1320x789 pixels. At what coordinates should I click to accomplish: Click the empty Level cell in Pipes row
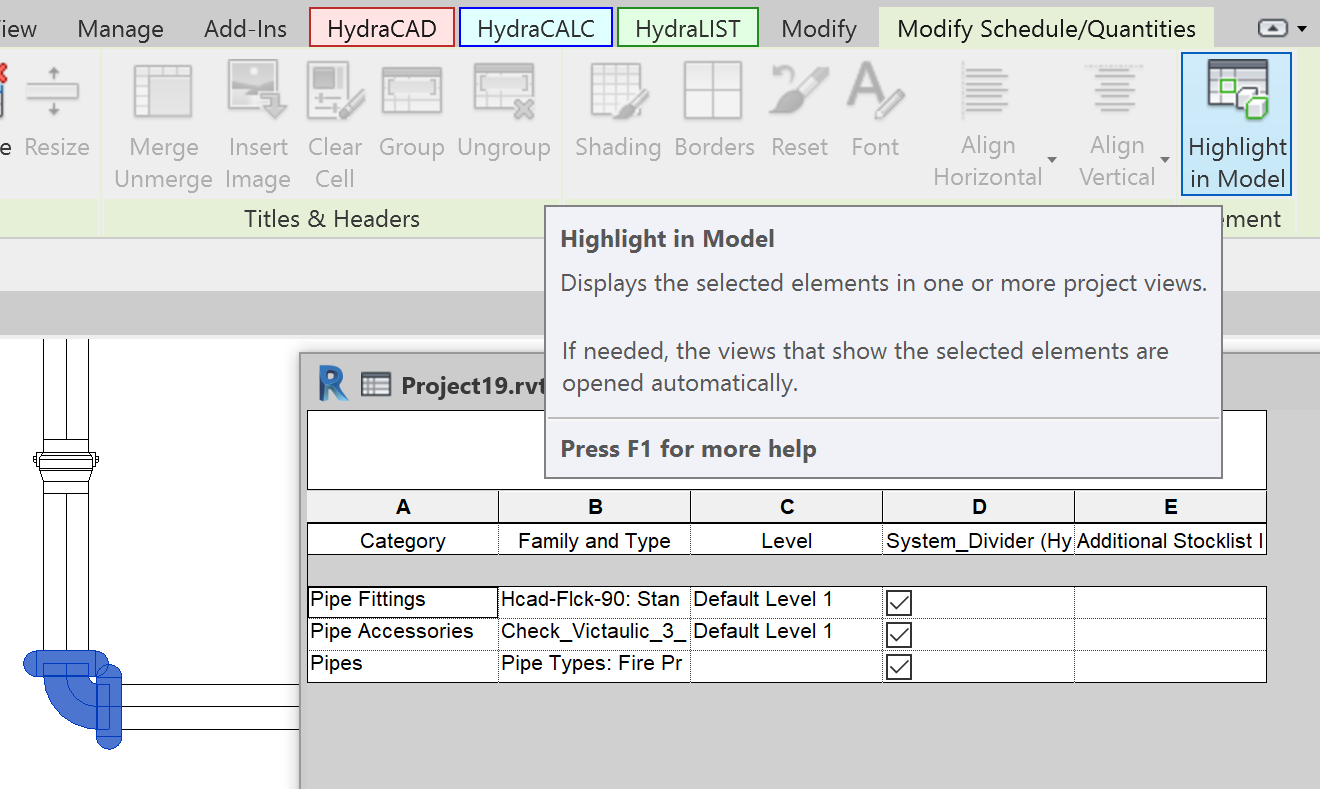[787, 666]
